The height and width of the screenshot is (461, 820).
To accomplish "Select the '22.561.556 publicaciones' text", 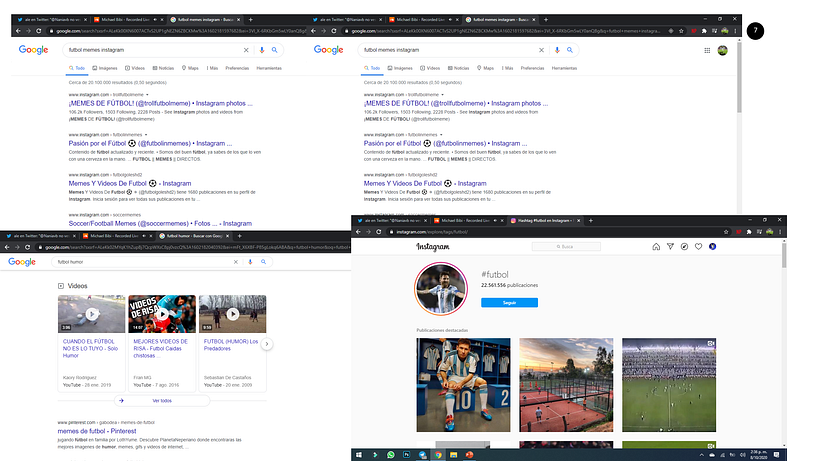I will pyautogui.click(x=509, y=285).
